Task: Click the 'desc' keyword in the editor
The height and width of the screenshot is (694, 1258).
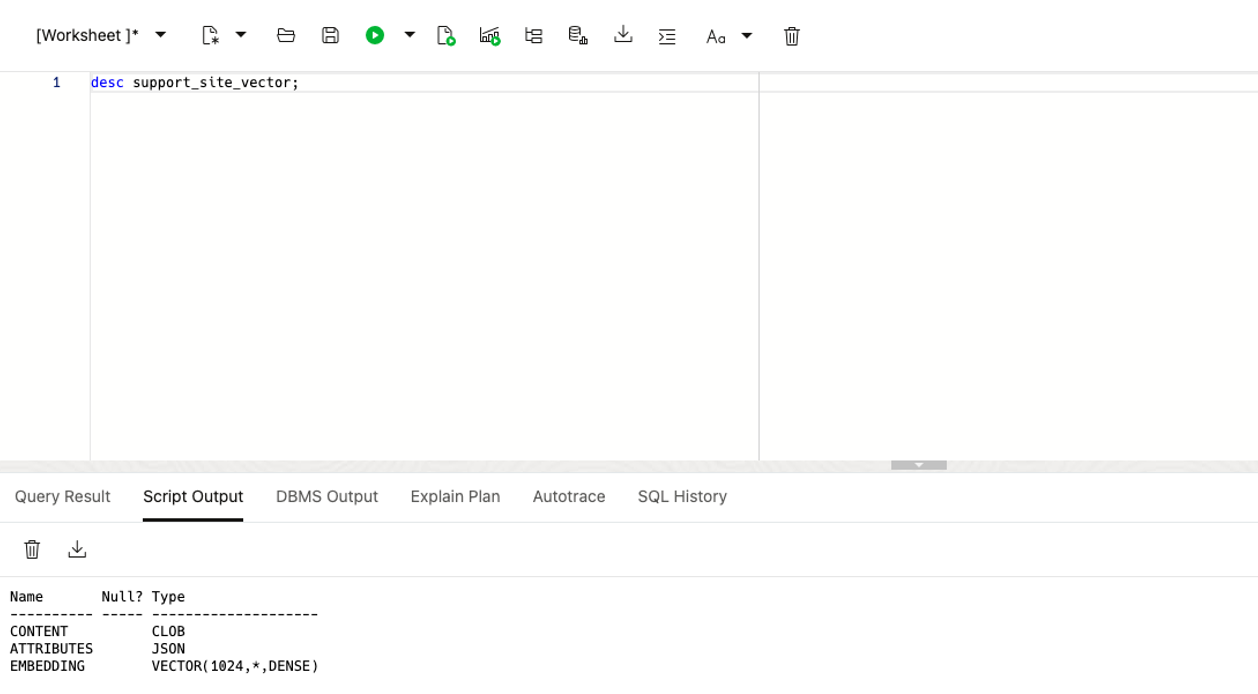Action: 107,82
